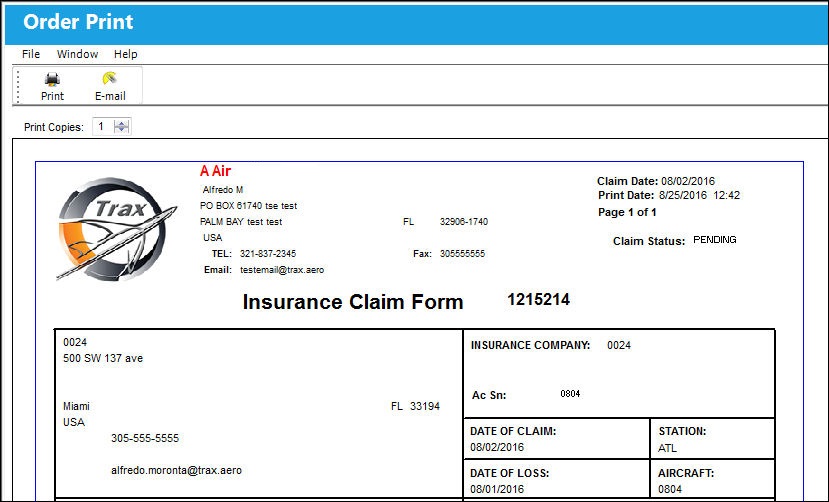
Task: Click the Claim Date 08/02/2016 value
Action: pyautogui.click(x=688, y=181)
